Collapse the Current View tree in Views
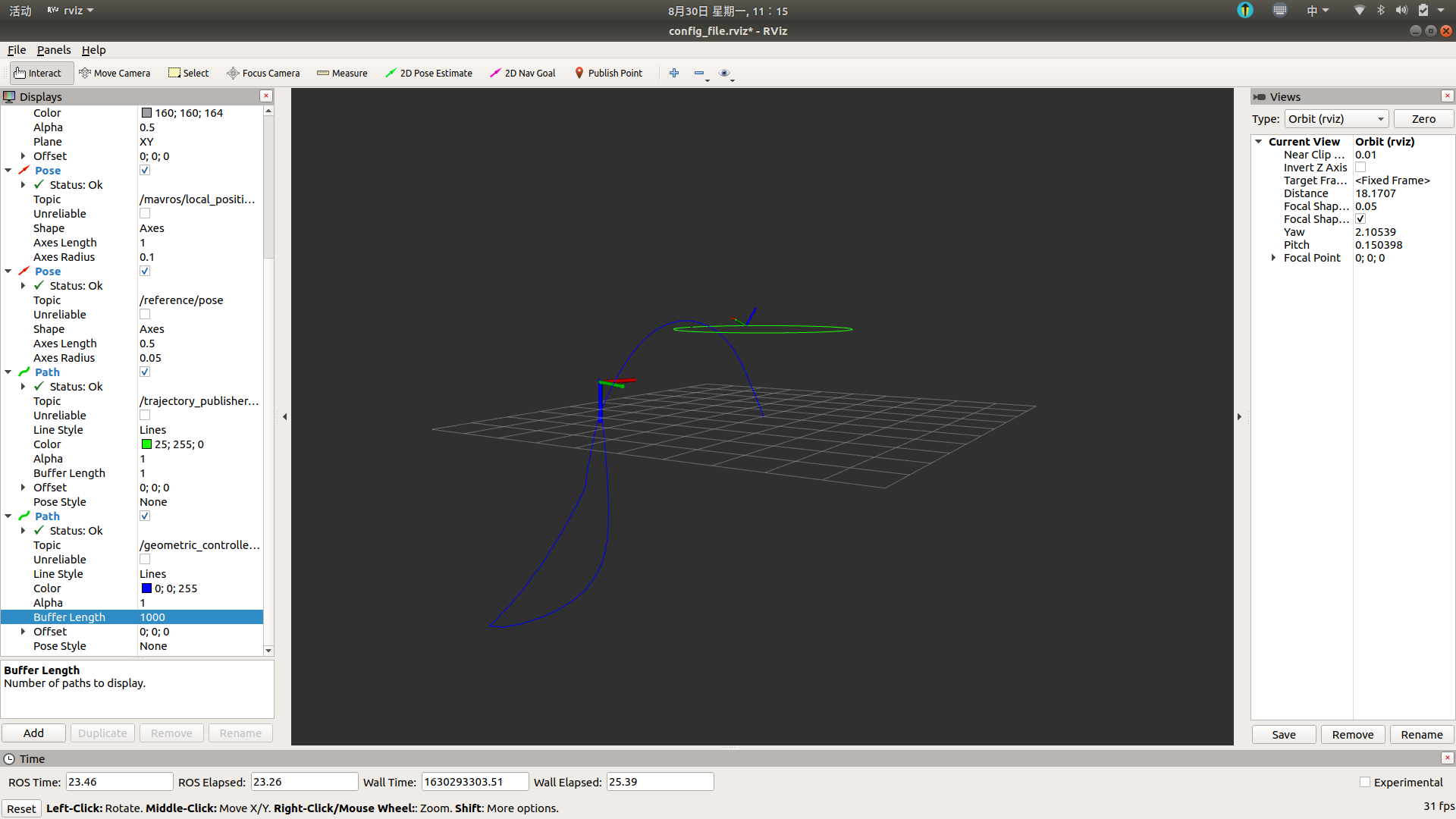Image resolution: width=1456 pixels, height=819 pixels. point(1259,141)
